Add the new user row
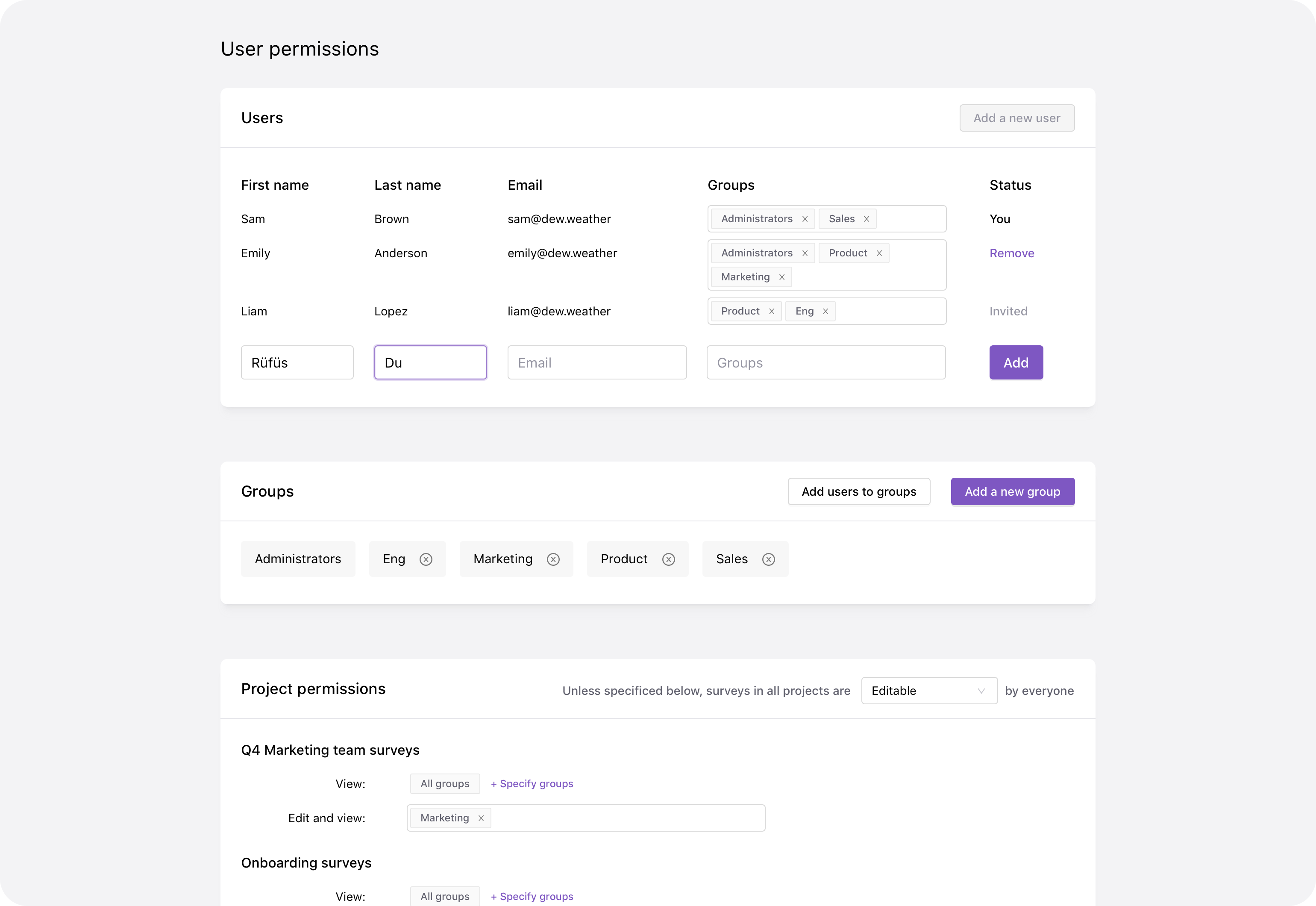Viewport: 1316px width, 906px height. point(1016,363)
